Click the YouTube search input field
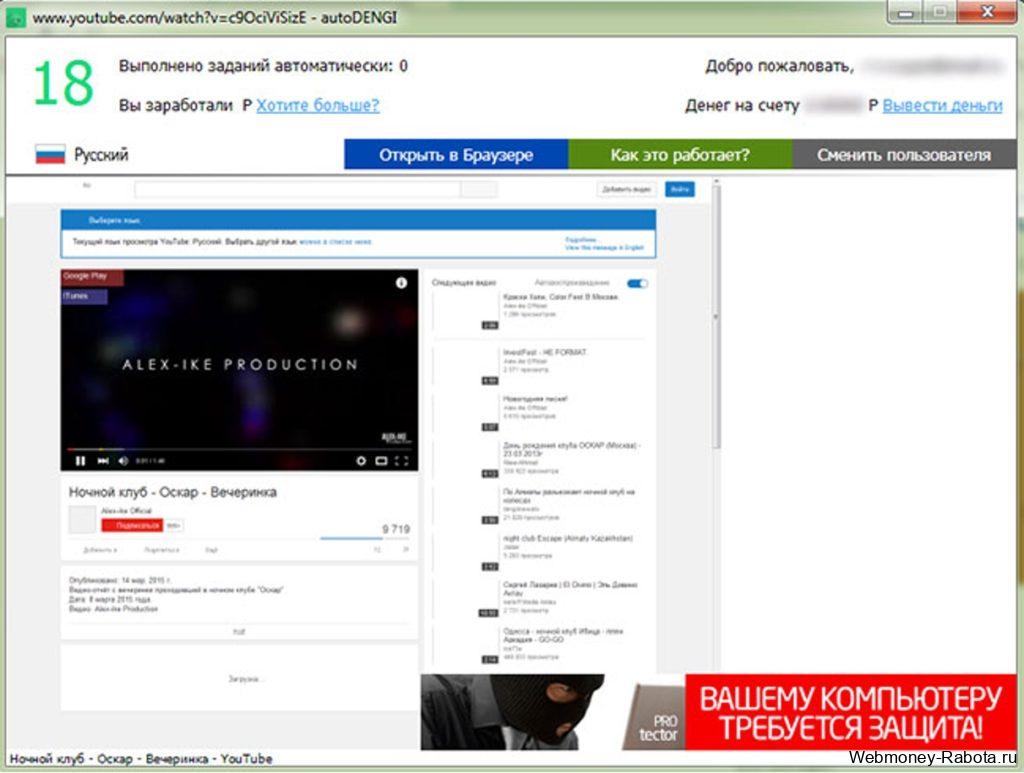 [297, 189]
